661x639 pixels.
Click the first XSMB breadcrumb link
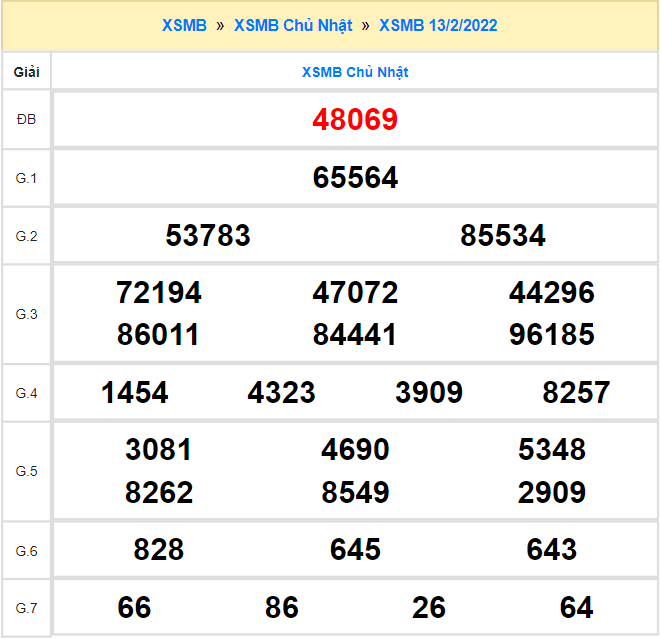[x=184, y=25]
